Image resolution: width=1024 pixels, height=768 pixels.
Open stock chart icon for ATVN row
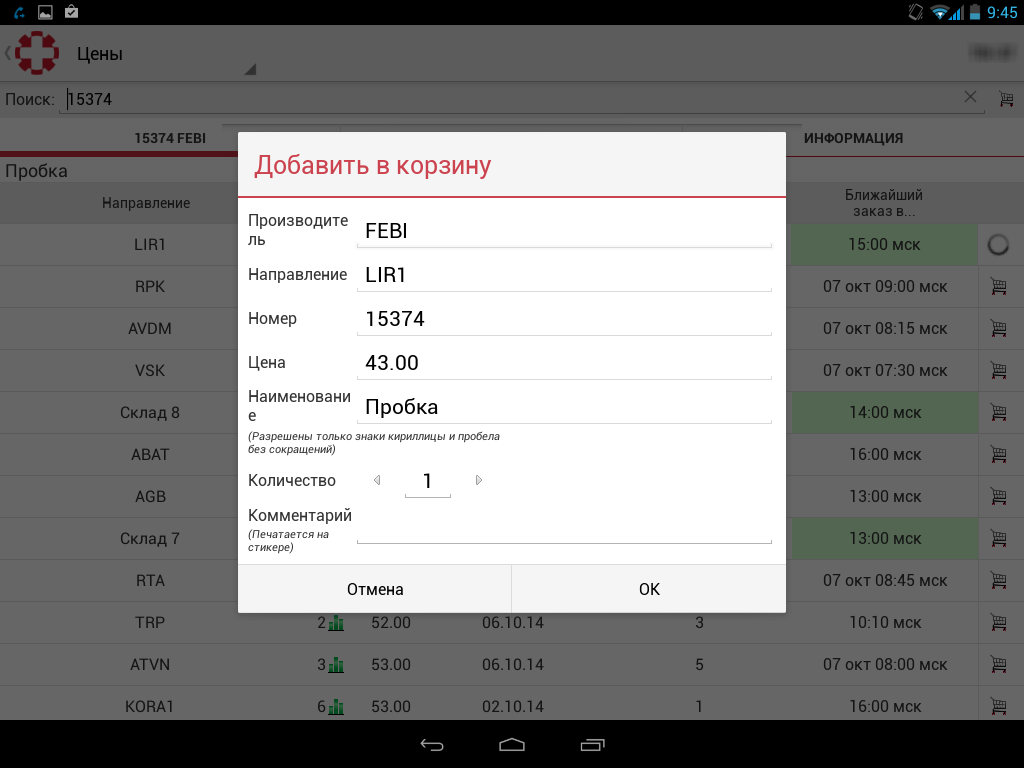[336, 665]
